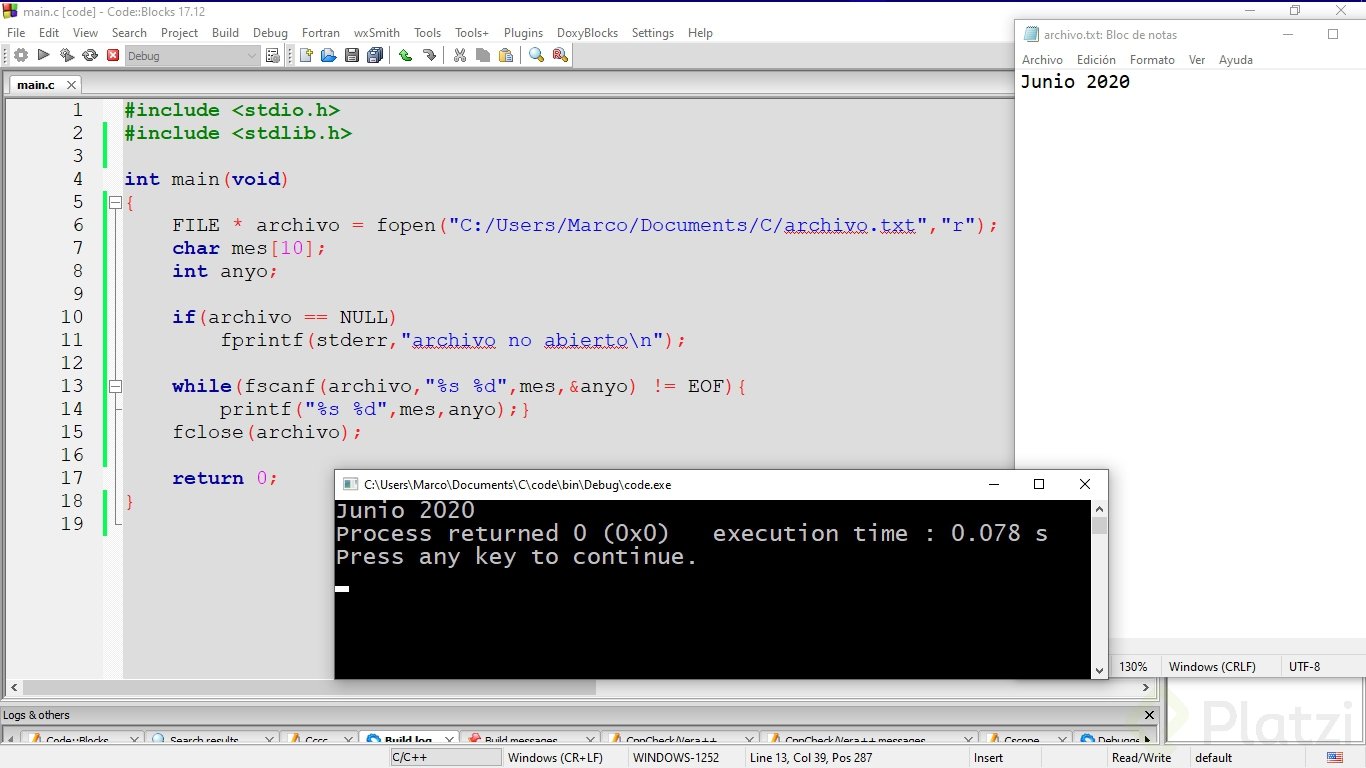
Task: Open the Debug build target dropdown
Action: [192, 56]
